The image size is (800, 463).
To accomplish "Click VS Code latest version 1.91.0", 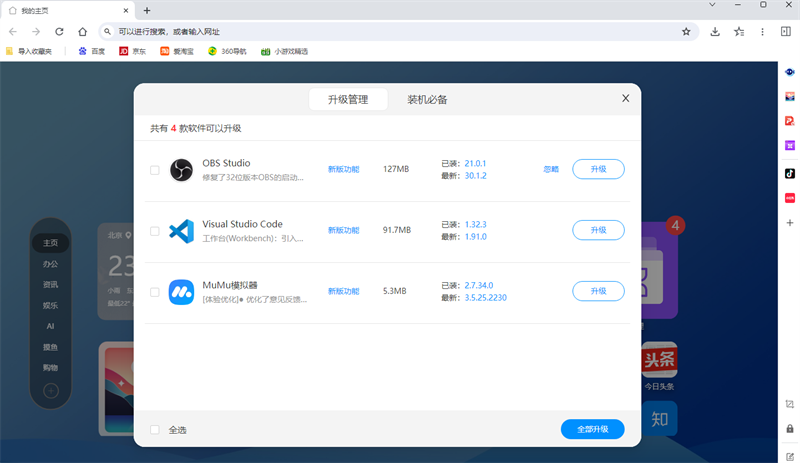I will (476, 236).
